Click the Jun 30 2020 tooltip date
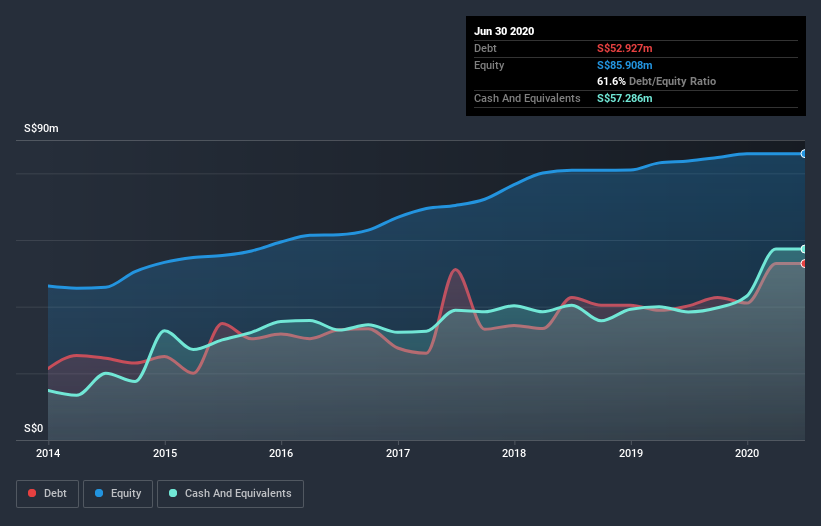The image size is (821, 526). point(504,31)
